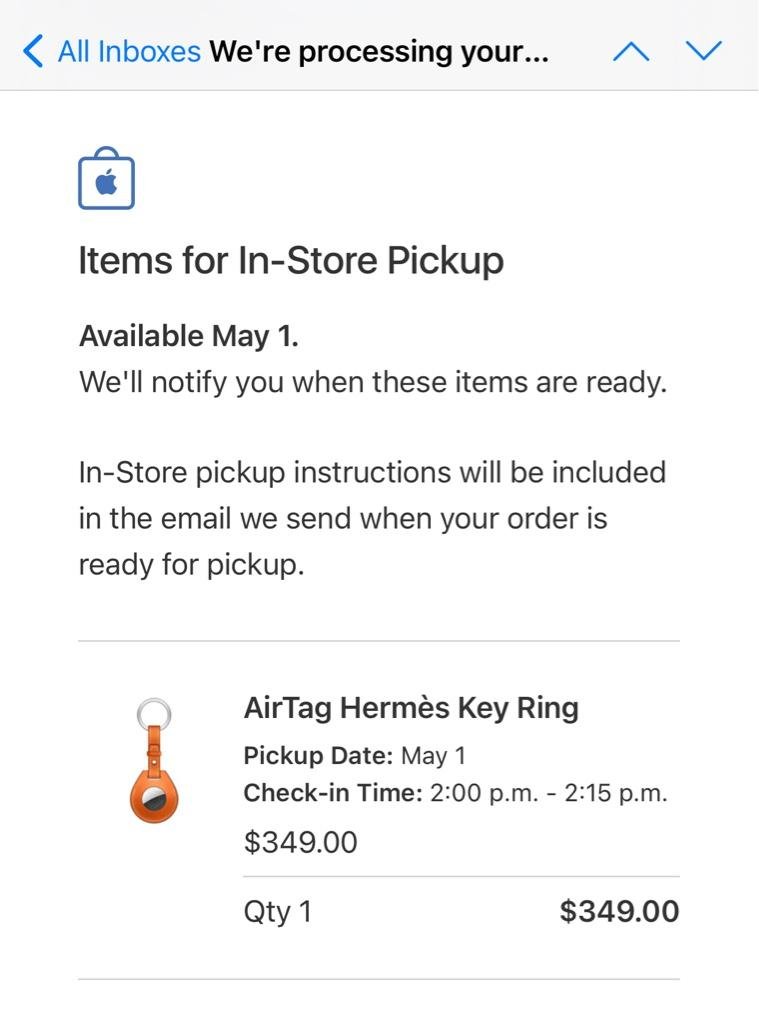
Task: Tap the unit price under Check-in Time
Action: click(x=300, y=842)
